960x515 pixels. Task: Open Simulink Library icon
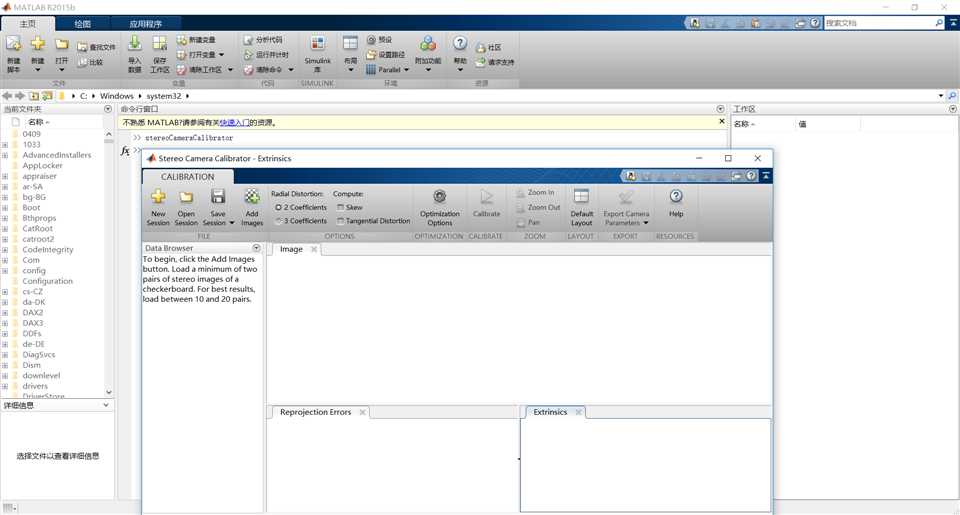[318, 43]
